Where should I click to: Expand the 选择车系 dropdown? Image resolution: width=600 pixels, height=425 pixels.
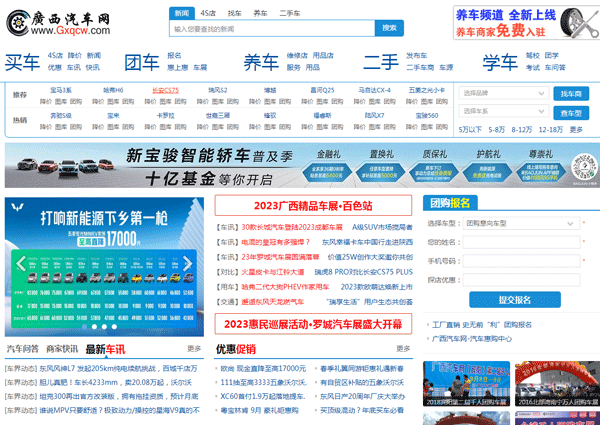tap(504, 111)
